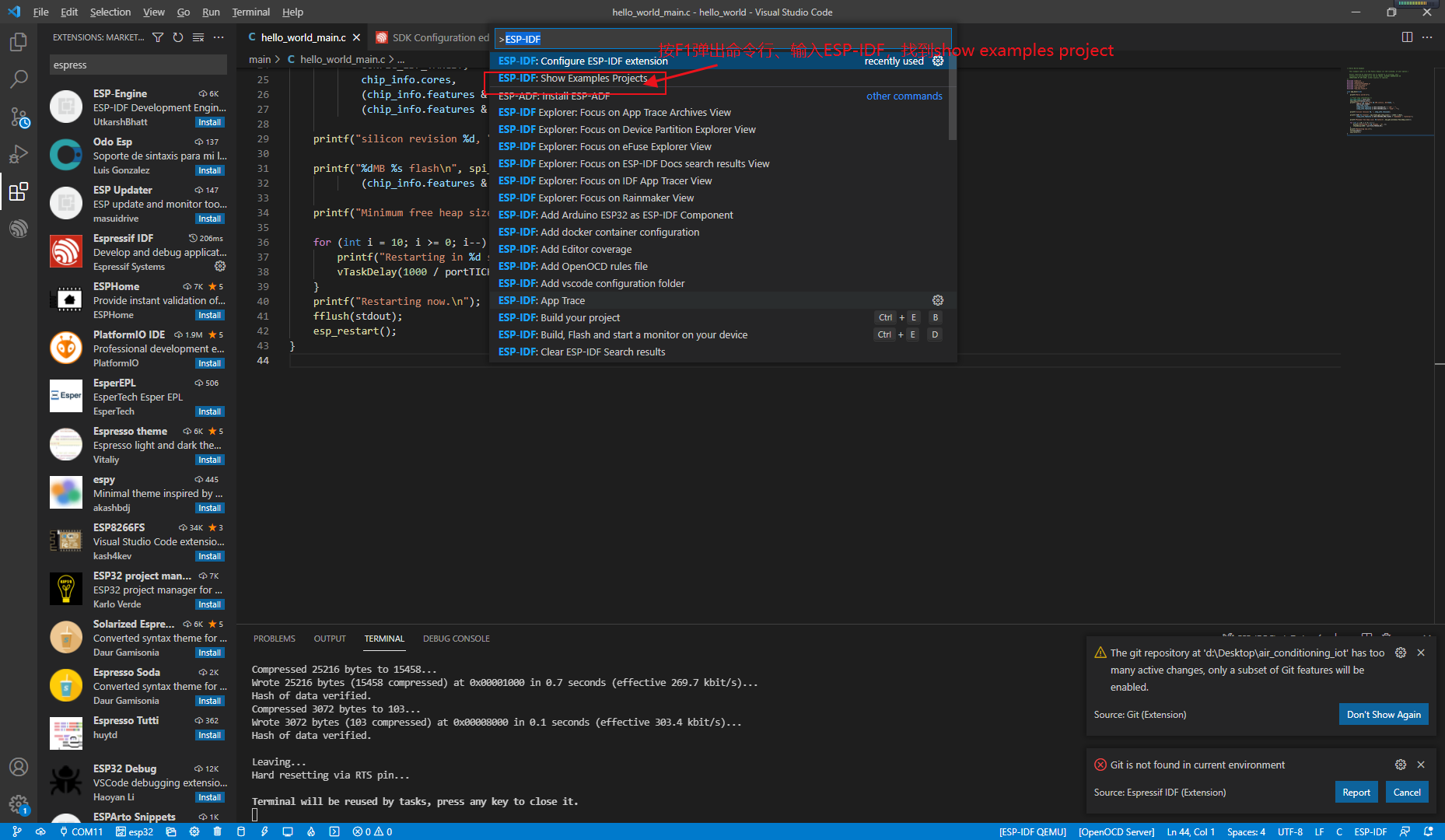This screenshot has width=1445, height=840.
Task: Open Source Control view in activity bar
Action: (19, 117)
